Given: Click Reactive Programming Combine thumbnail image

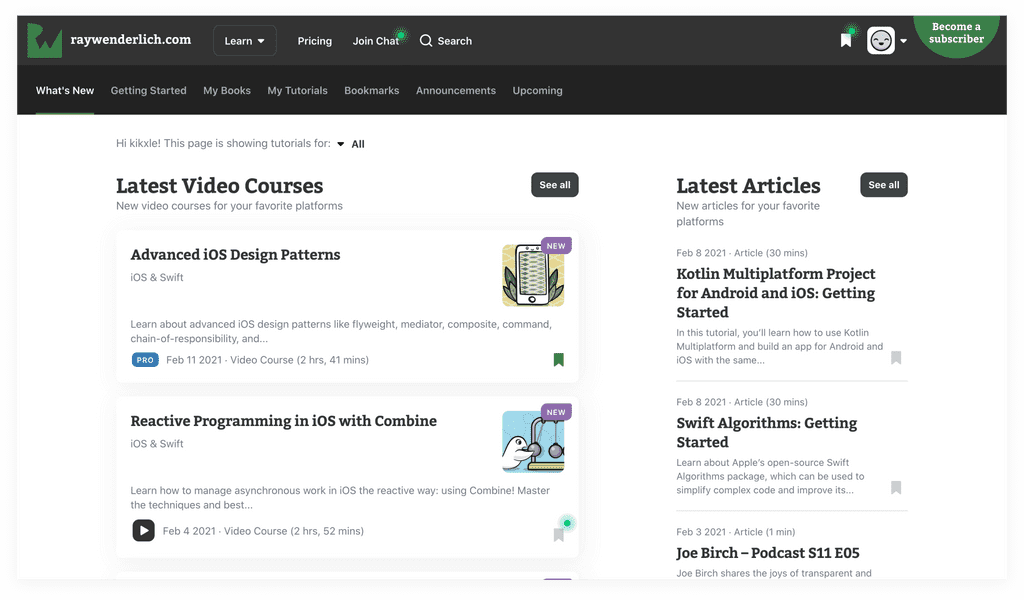Looking at the screenshot, I should tap(533, 441).
